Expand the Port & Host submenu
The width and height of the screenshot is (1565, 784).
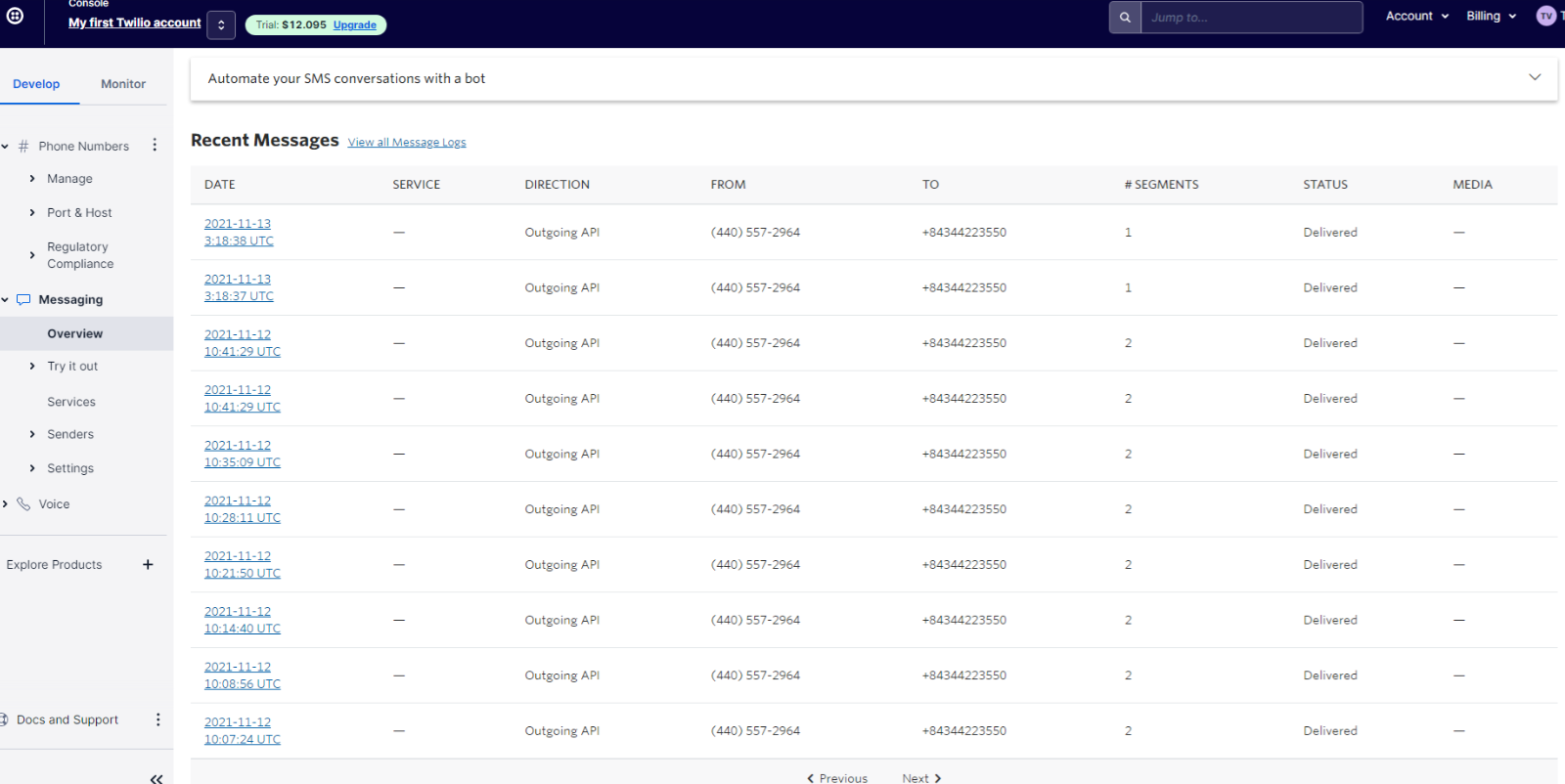32,212
